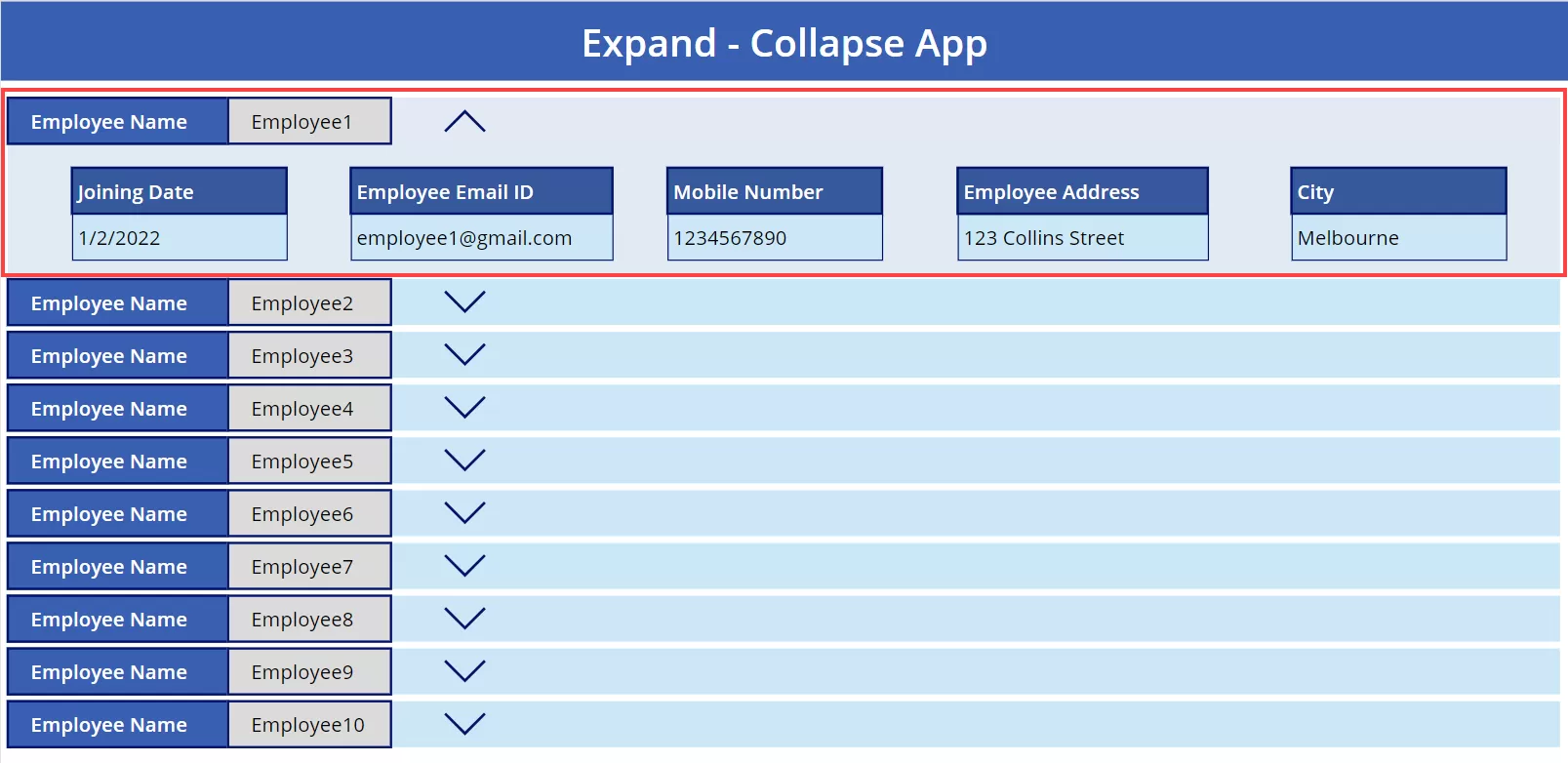The width and height of the screenshot is (1568, 763).
Task: Expand the Employee5 row chevron
Action: tap(464, 461)
